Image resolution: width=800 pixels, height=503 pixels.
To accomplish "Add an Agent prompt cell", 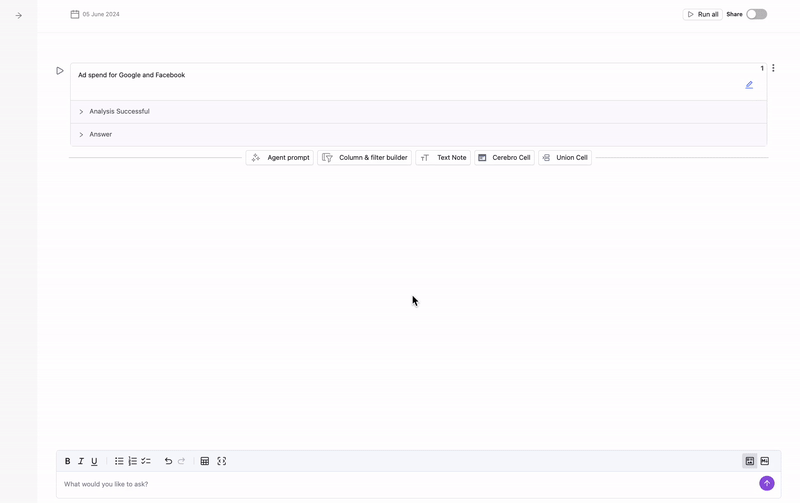I will point(279,157).
